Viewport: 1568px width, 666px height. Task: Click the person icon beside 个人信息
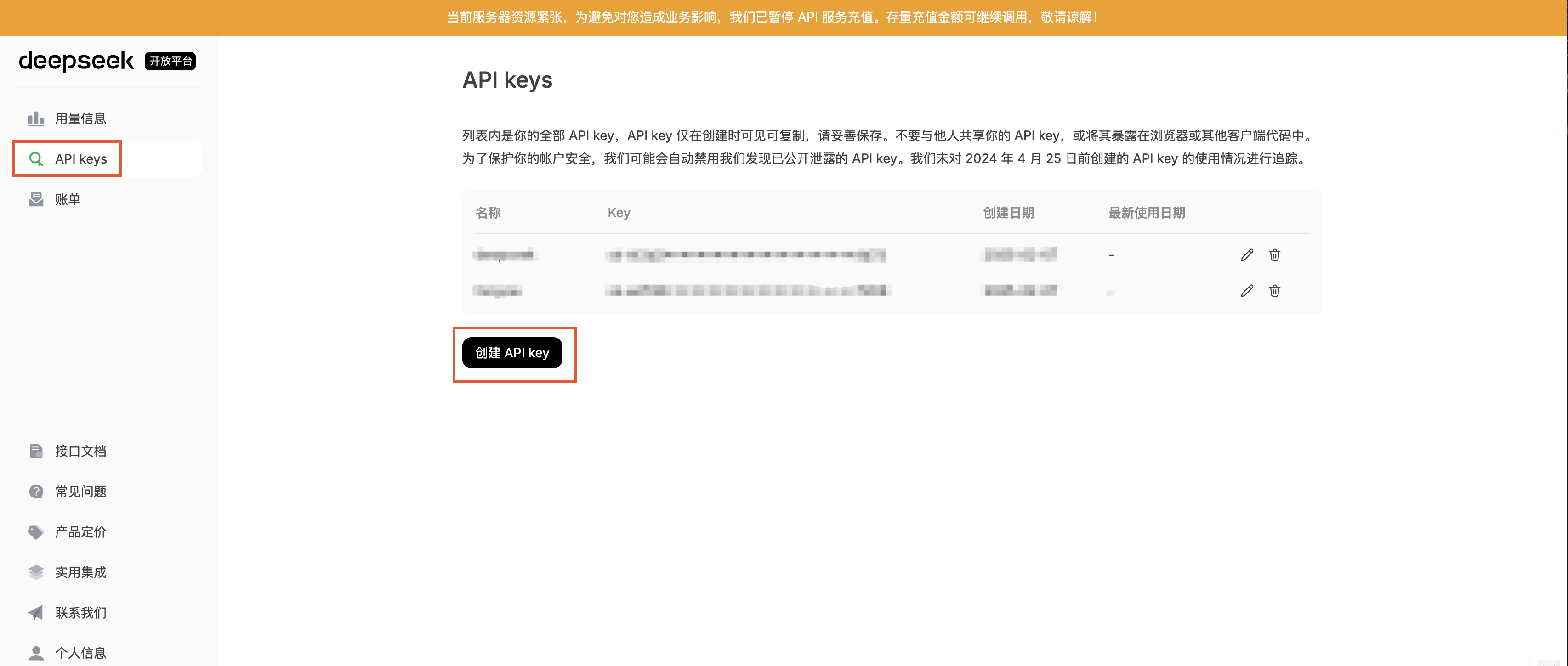click(36, 653)
